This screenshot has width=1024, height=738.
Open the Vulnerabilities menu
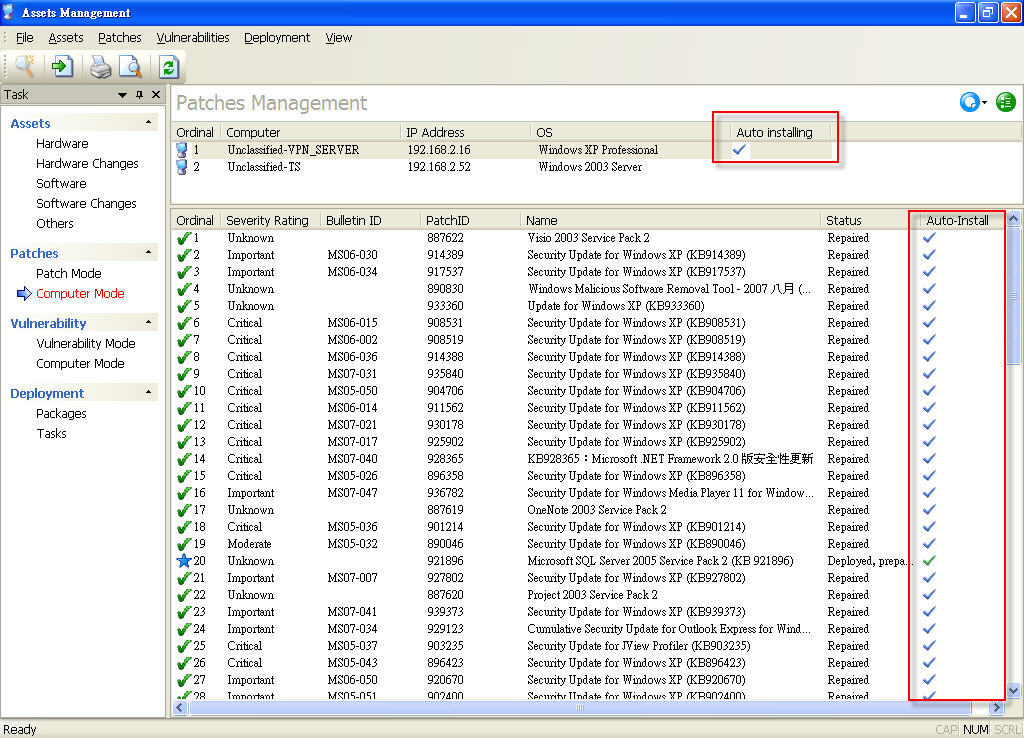click(193, 38)
